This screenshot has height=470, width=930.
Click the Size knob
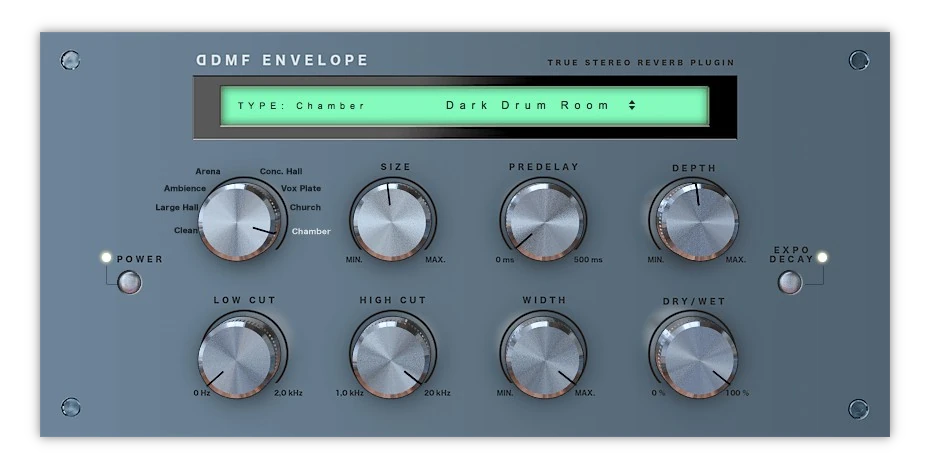[x=393, y=220]
